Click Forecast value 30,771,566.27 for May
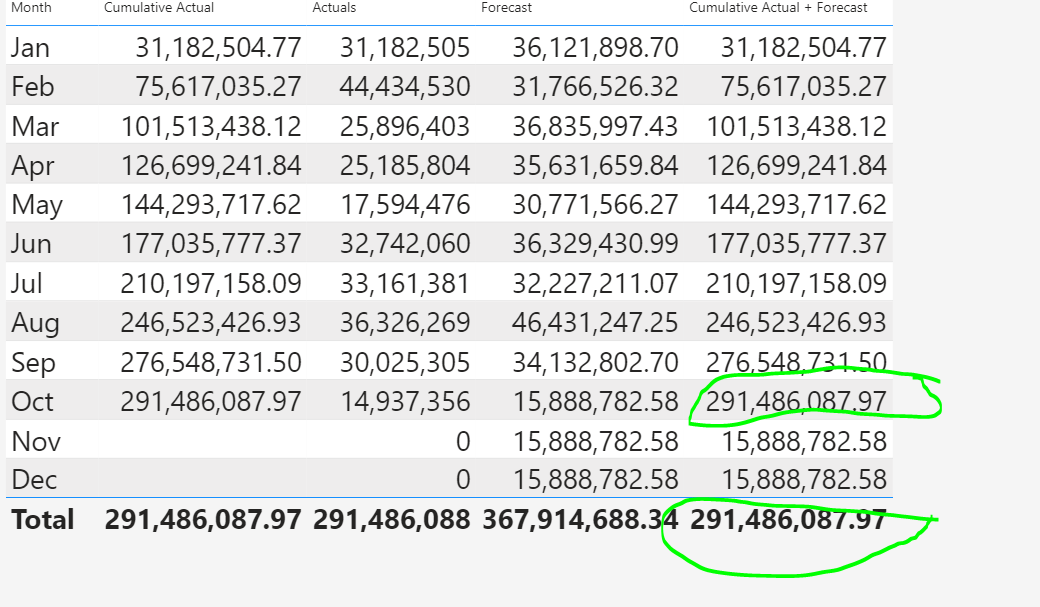1040x607 pixels. pyautogui.click(x=596, y=205)
